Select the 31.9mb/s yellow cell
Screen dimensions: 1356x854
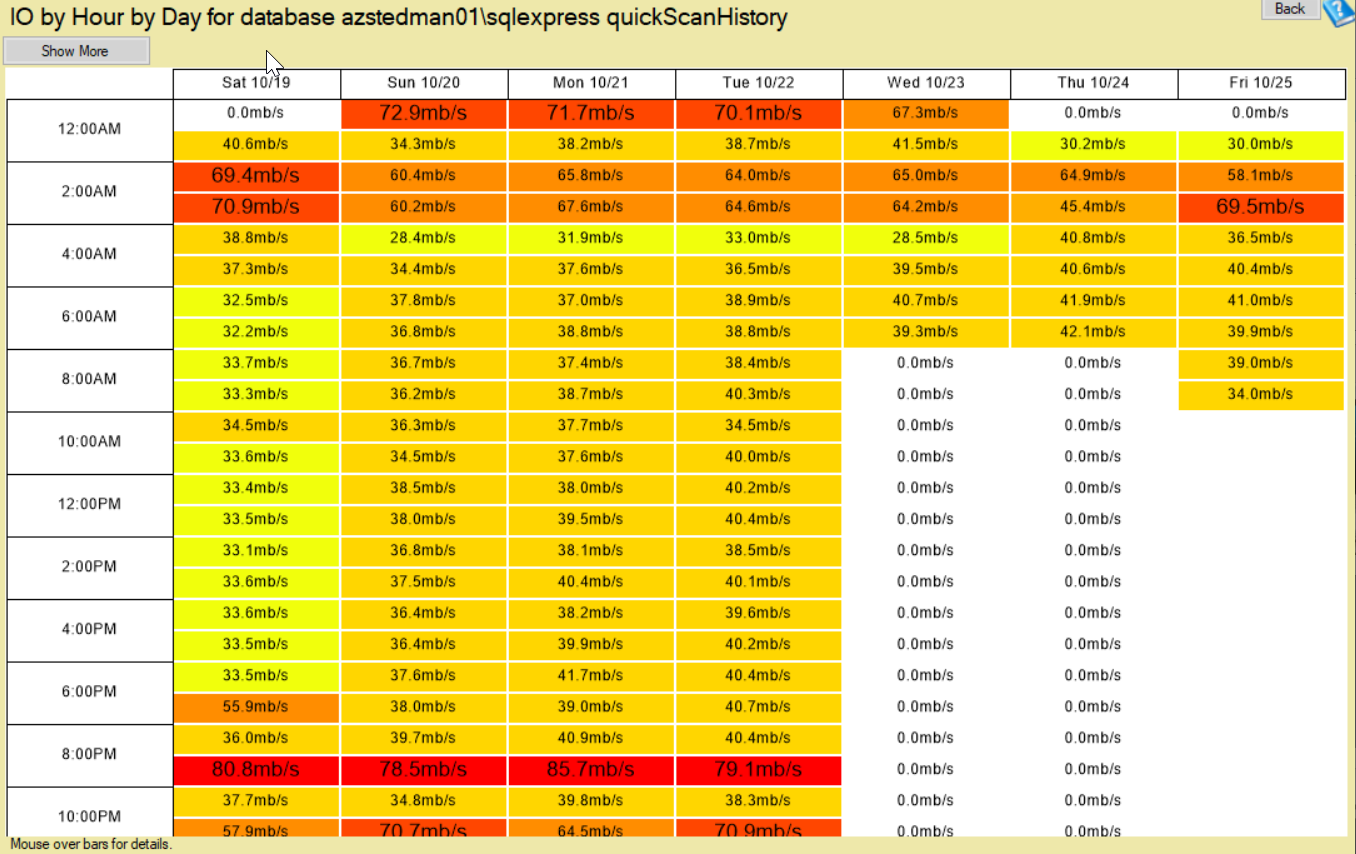point(591,238)
